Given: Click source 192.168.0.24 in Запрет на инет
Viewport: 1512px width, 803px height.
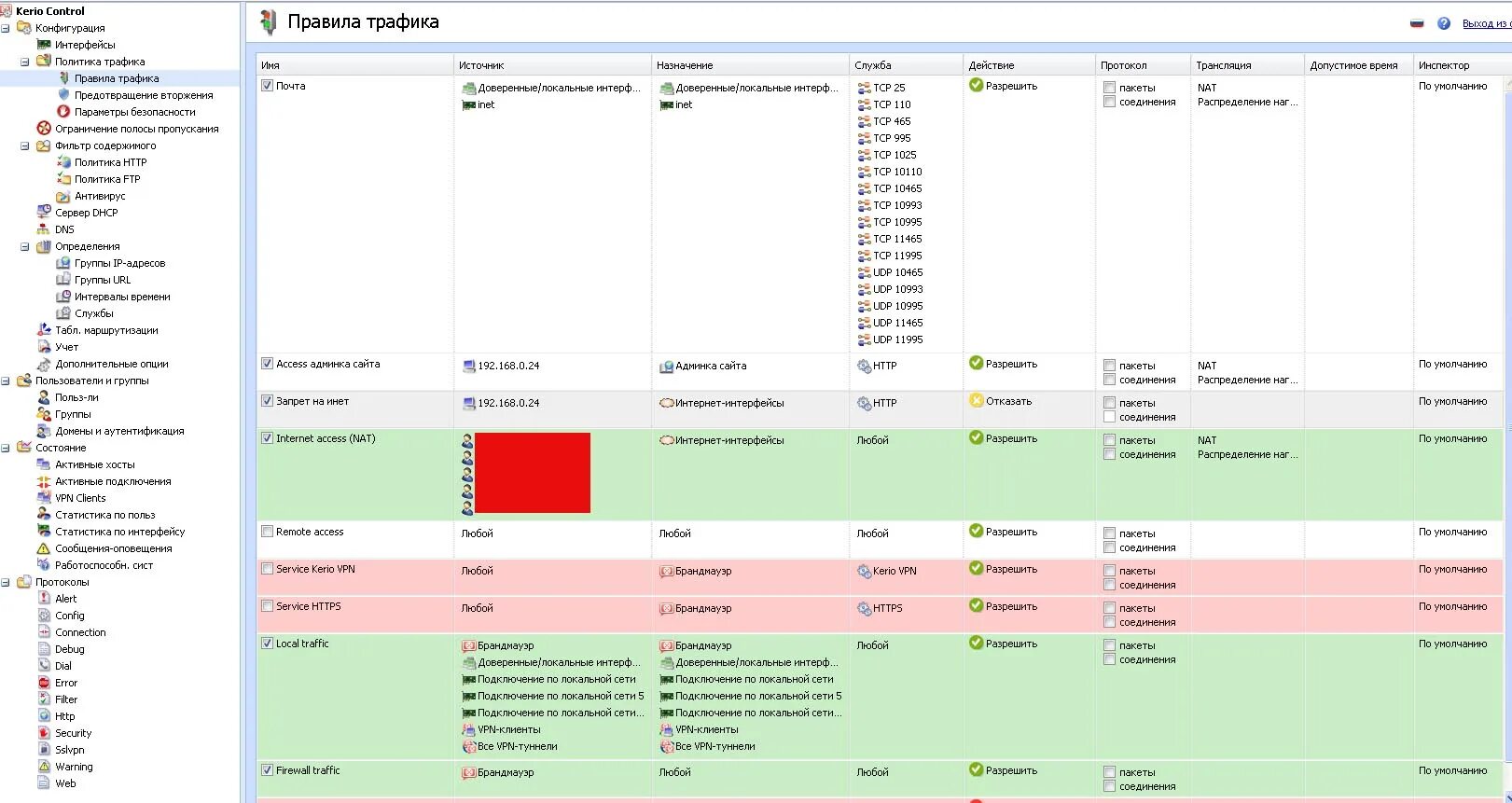Looking at the screenshot, I should [508, 403].
